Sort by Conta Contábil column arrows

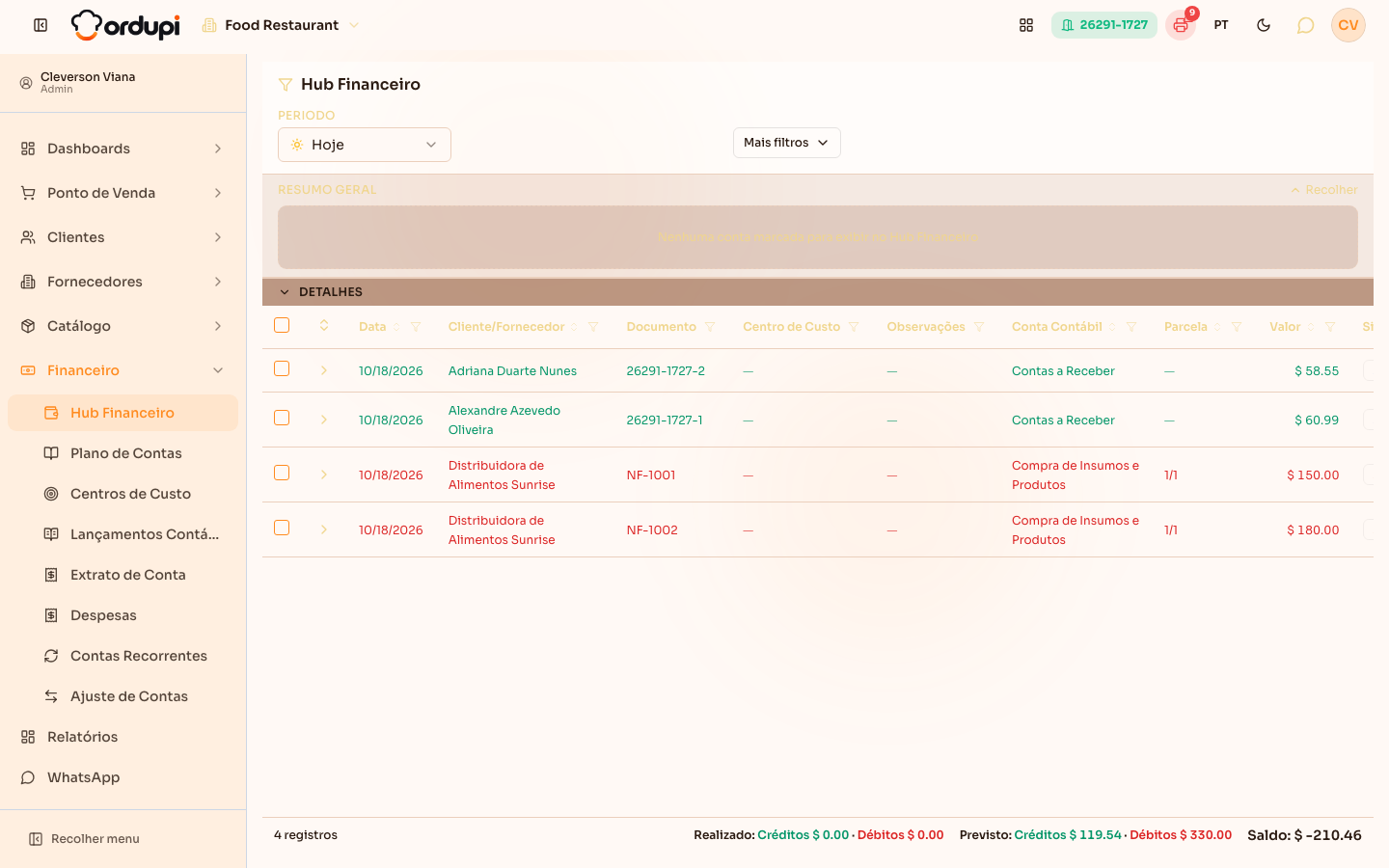(x=1112, y=327)
